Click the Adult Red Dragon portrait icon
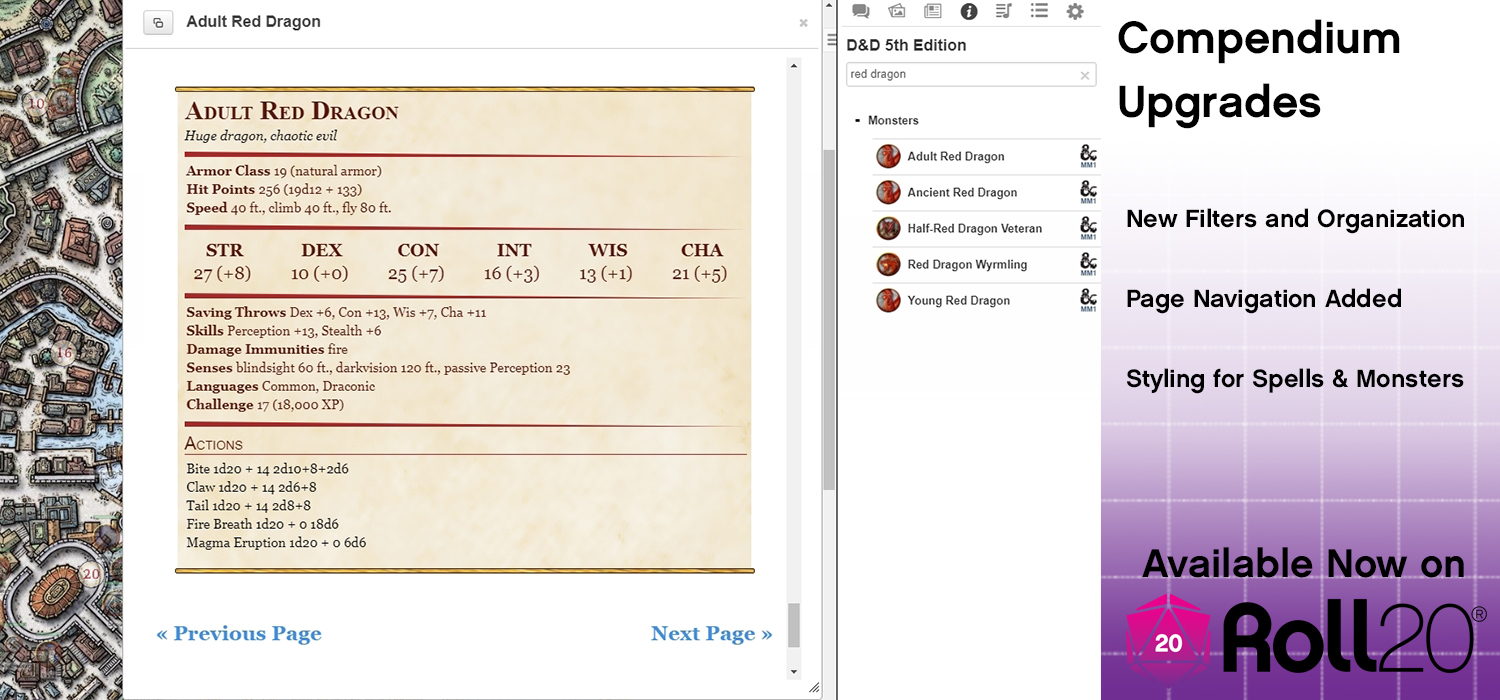This screenshot has width=1500, height=700. [888, 156]
